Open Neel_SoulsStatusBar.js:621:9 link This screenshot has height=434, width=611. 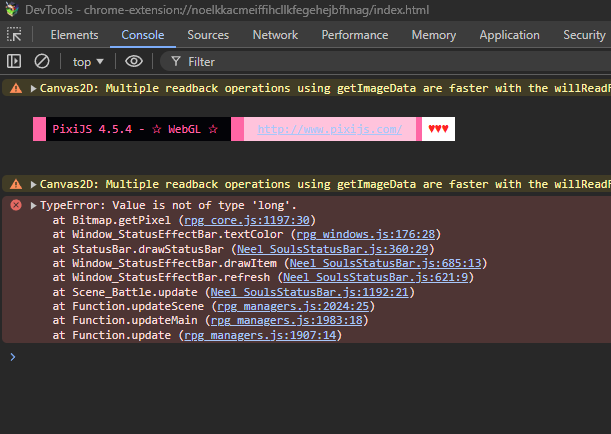[375, 277]
